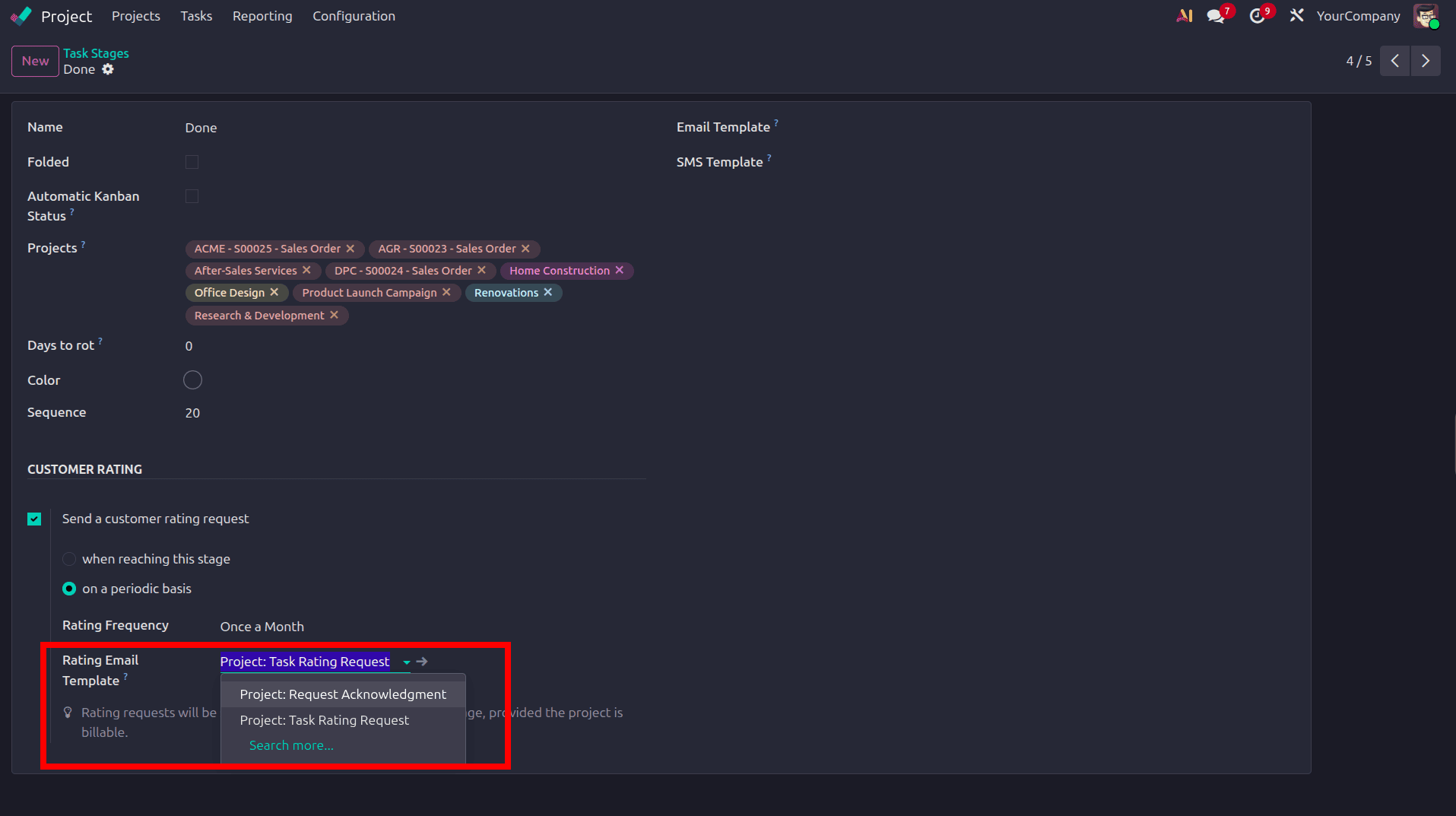1456x816 pixels.
Task: Remove Product Launch Campaign tag
Action: (x=446, y=292)
